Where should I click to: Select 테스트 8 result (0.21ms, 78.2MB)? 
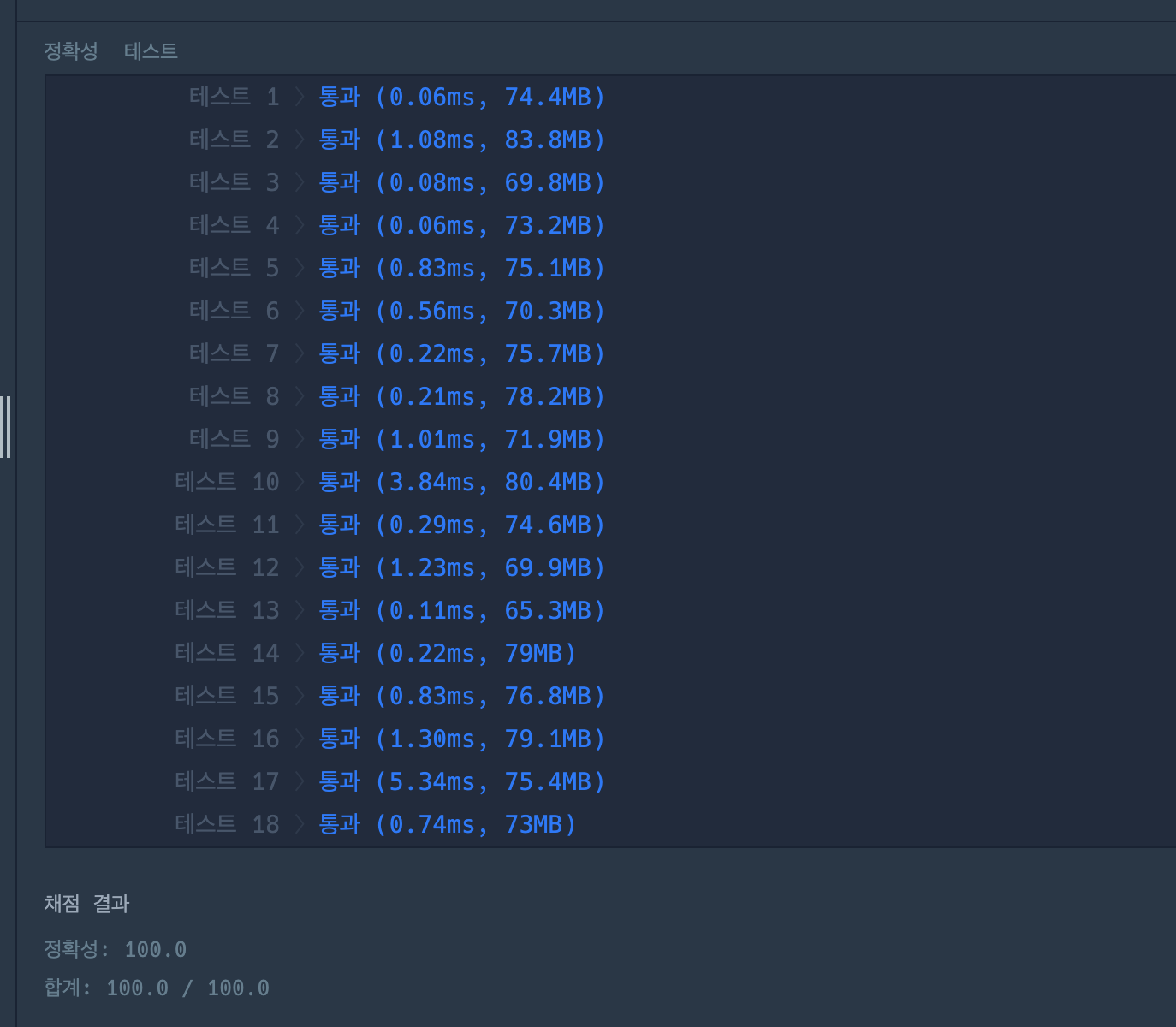(x=462, y=396)
